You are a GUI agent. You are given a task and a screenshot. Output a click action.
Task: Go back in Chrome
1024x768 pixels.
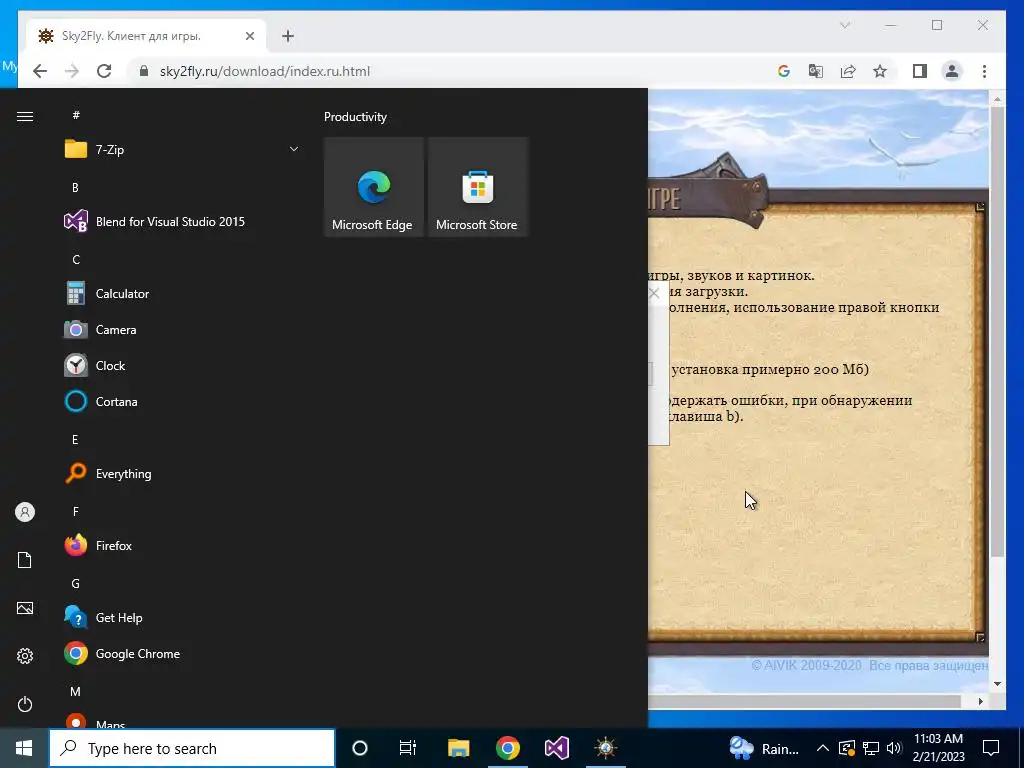tap(40, 71)
